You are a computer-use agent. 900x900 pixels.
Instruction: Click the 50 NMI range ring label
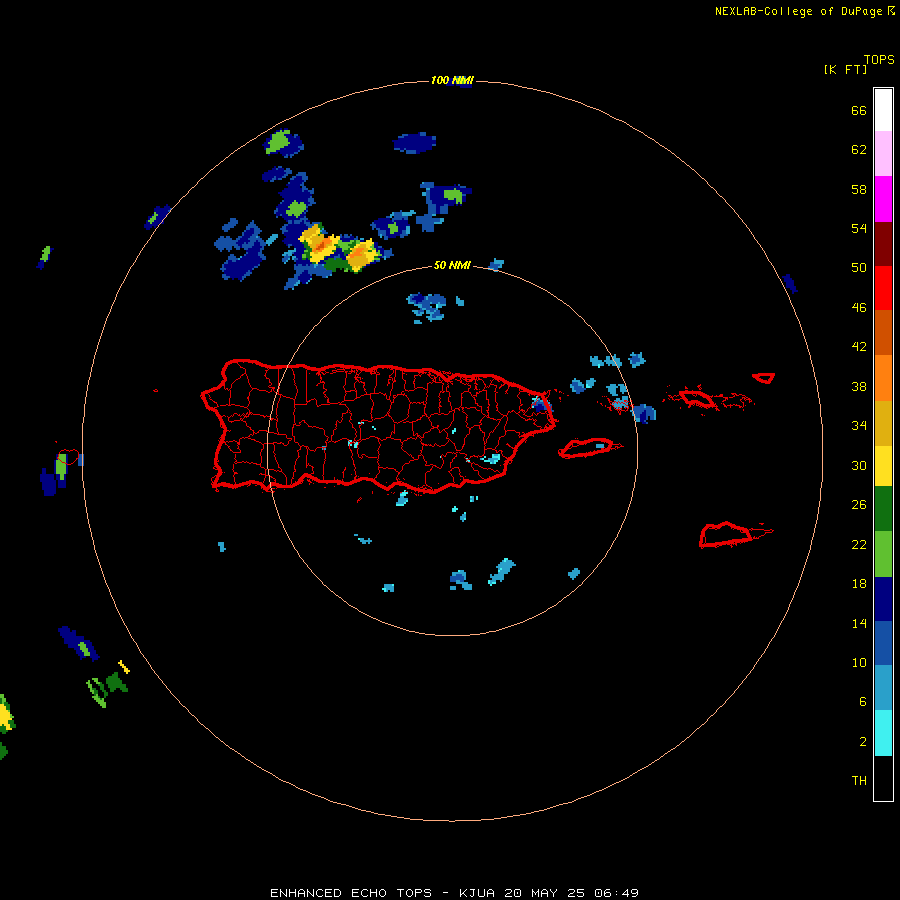452,265
